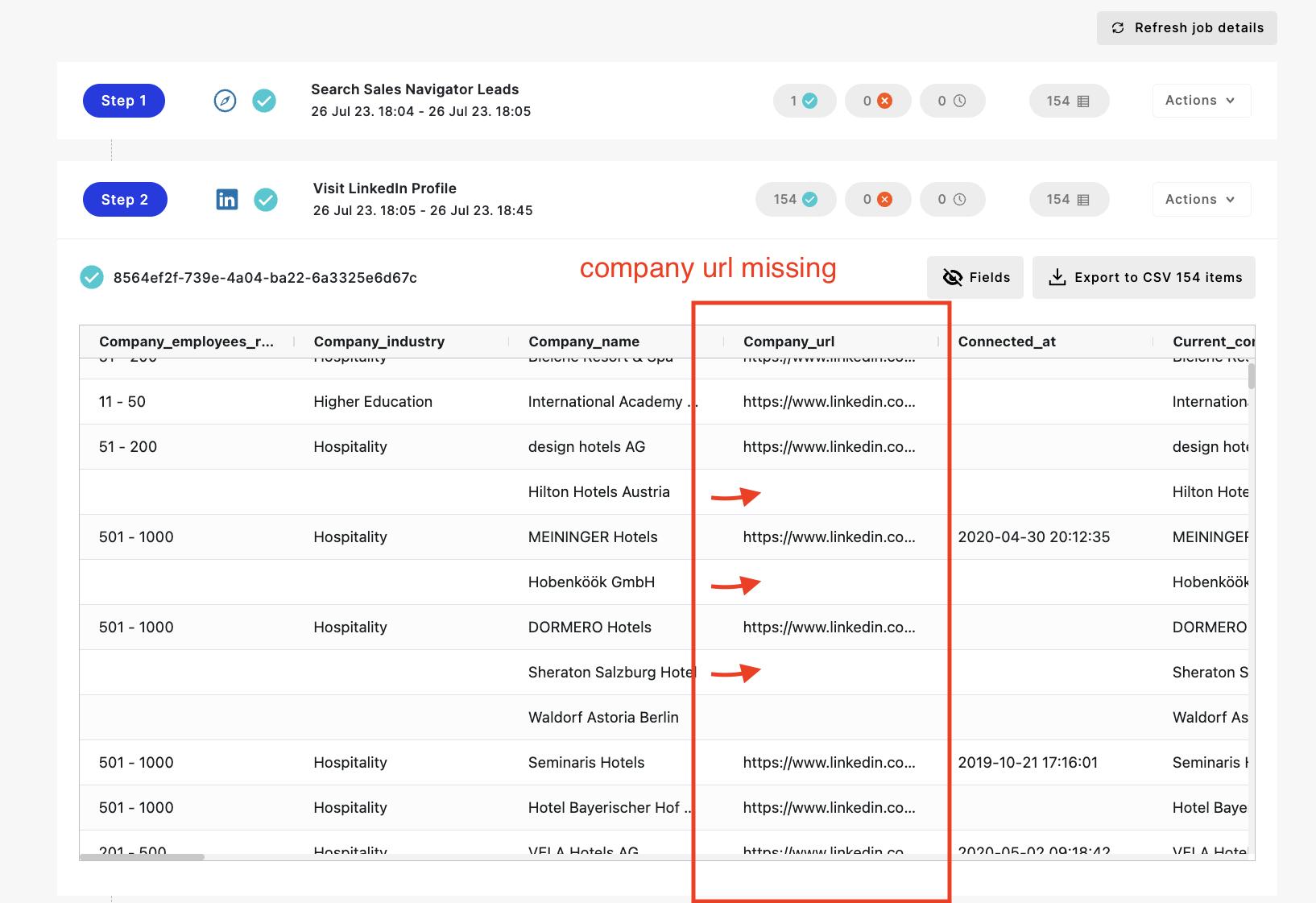Click the Refresh job details button text
Image resolution: width=1316 pixels, height=903 pixels.
click(x=1199, y=28)
